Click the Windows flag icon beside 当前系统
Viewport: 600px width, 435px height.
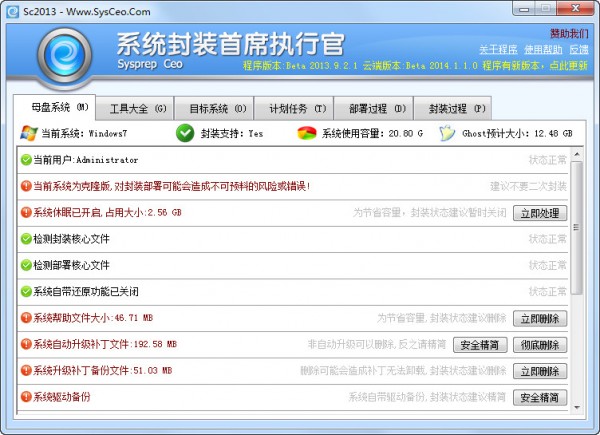[28, 133]
